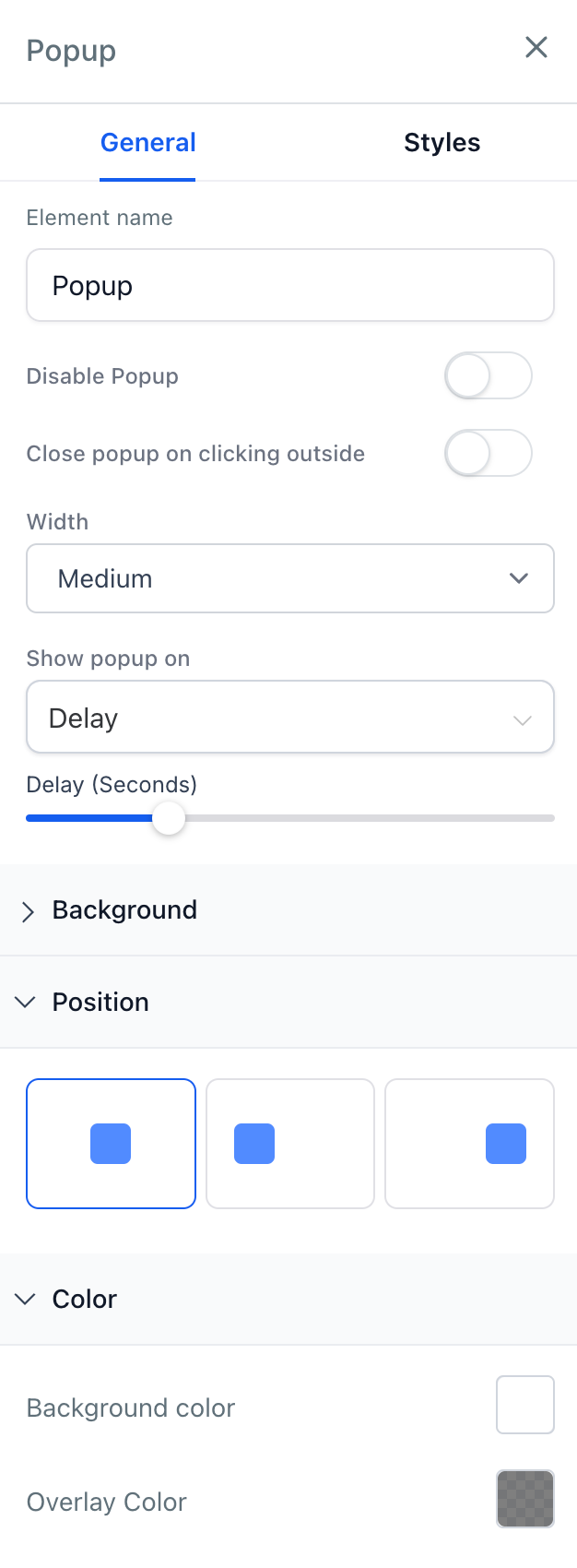Open the Show popup on dropdown
This screenshot has width=577, height=1568.
pyautogui.click(x=289, y=718)
